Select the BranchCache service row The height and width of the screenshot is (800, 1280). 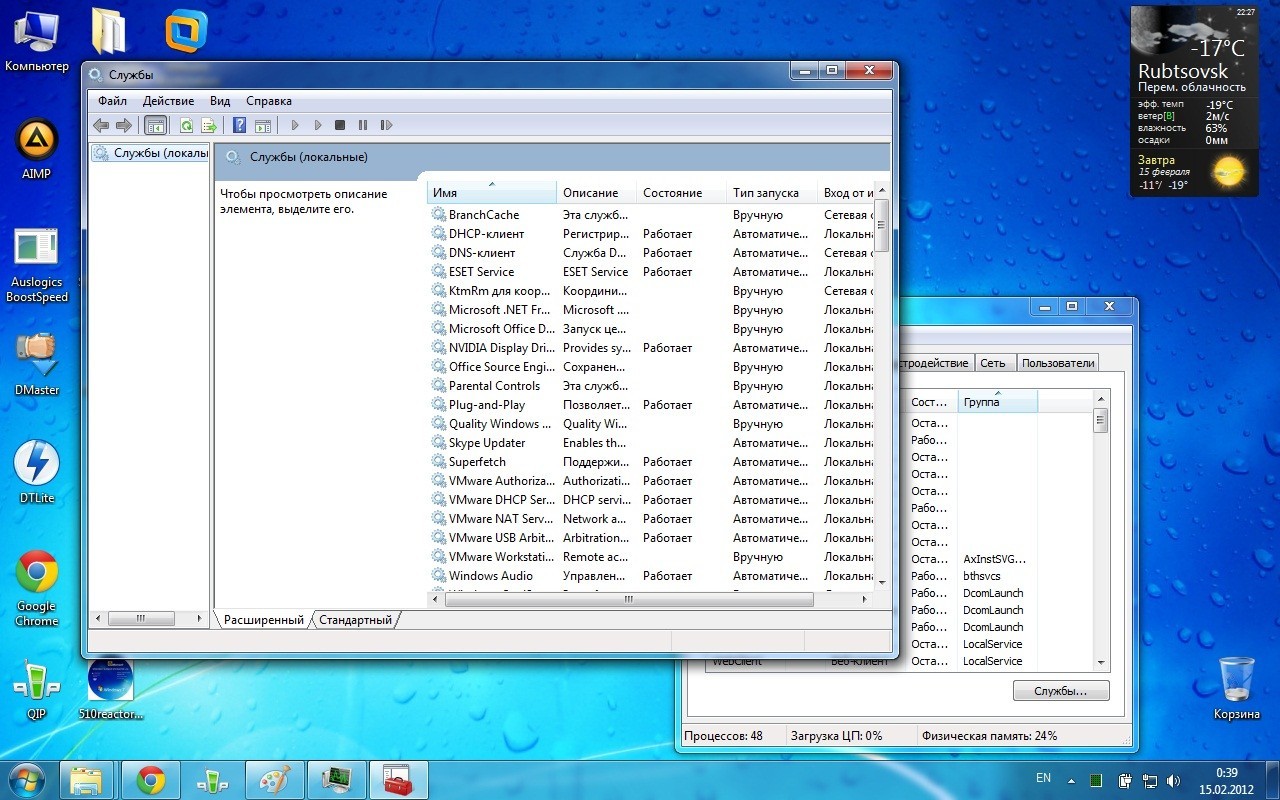point(650,215)
